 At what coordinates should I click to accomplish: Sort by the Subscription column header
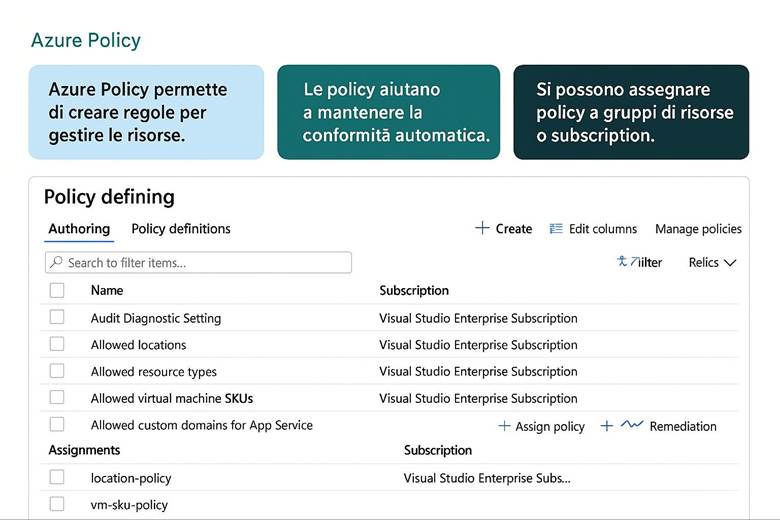click(414, 290)
